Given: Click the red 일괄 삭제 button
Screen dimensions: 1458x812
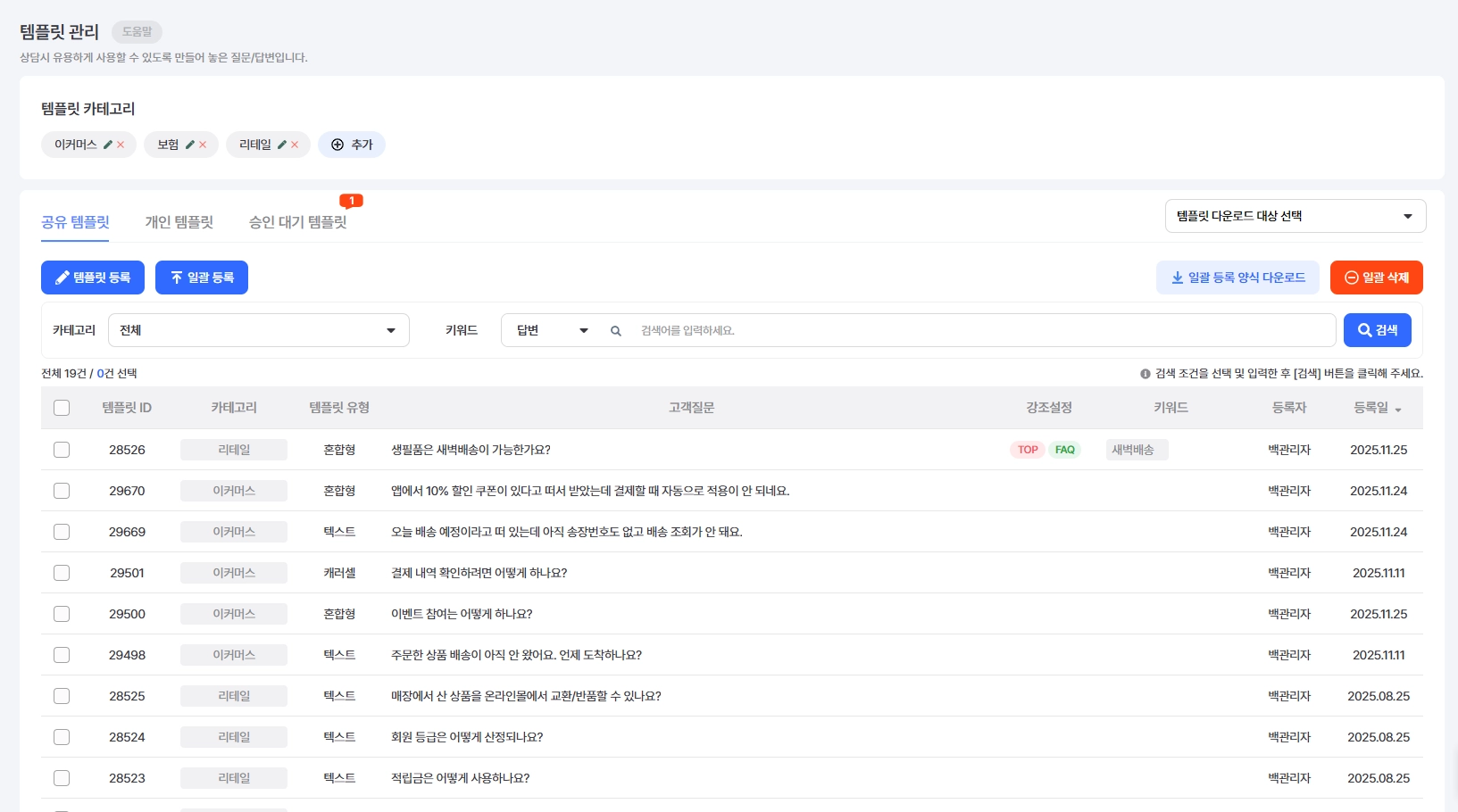Looking at the screenshot, I should tap(1377, 278).
